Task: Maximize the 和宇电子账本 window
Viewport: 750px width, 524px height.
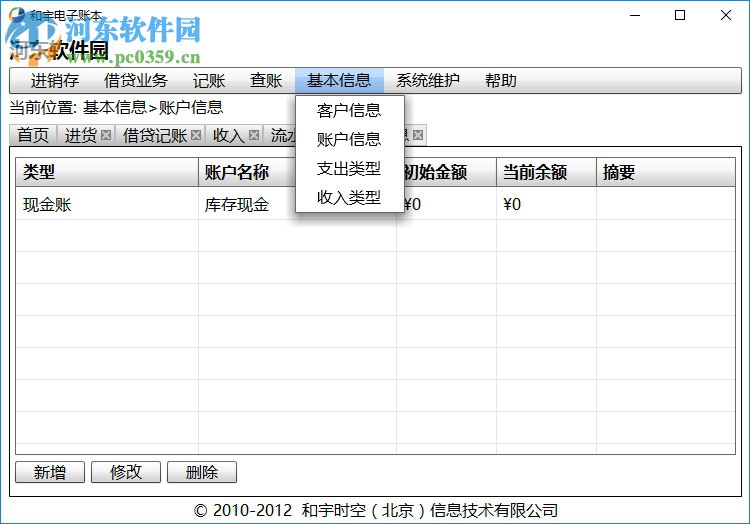Action: click(680, 15)
